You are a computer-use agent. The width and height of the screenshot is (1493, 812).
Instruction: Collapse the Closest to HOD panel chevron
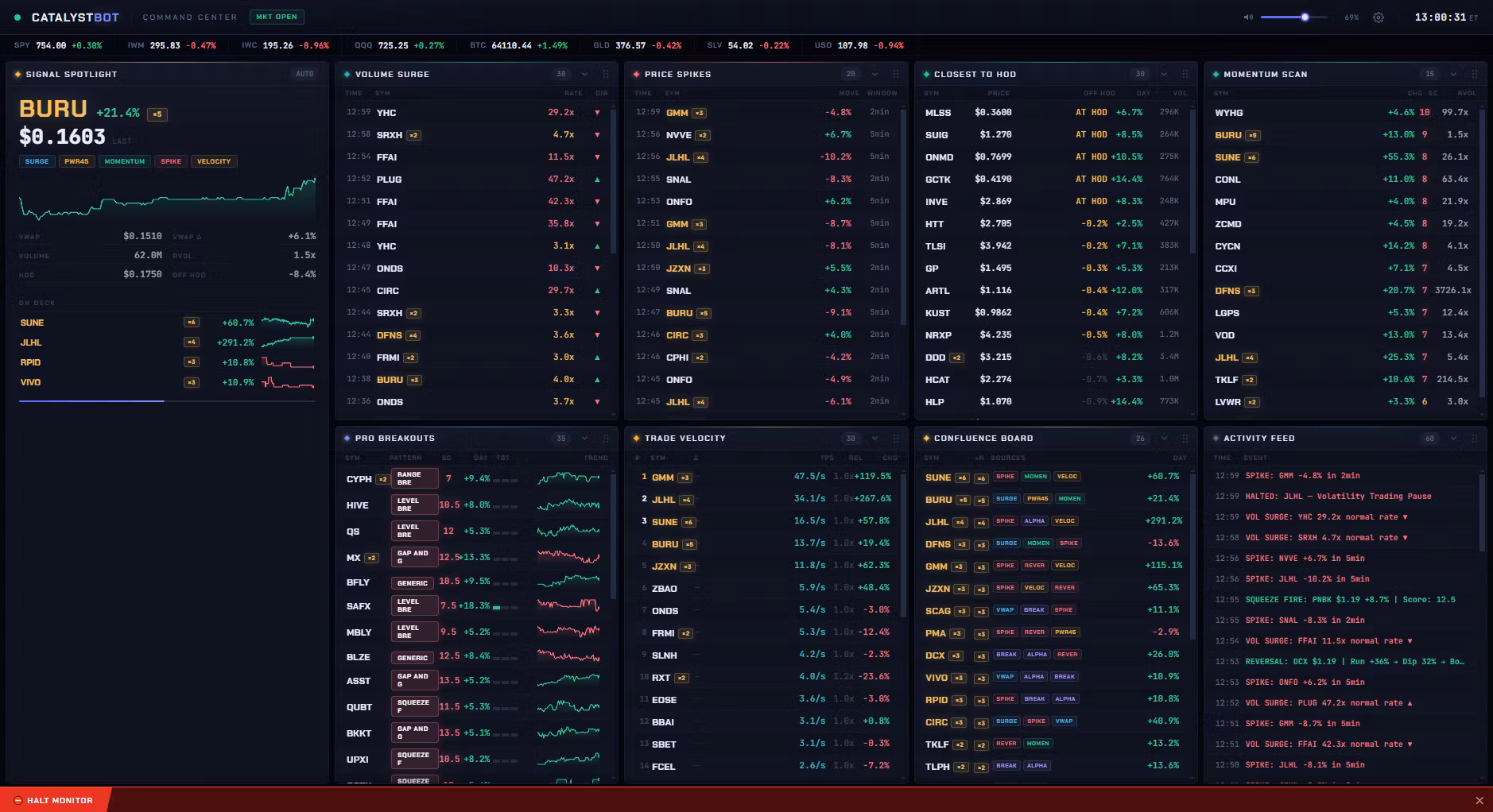pyautogui.click(x=1164, y=74)
